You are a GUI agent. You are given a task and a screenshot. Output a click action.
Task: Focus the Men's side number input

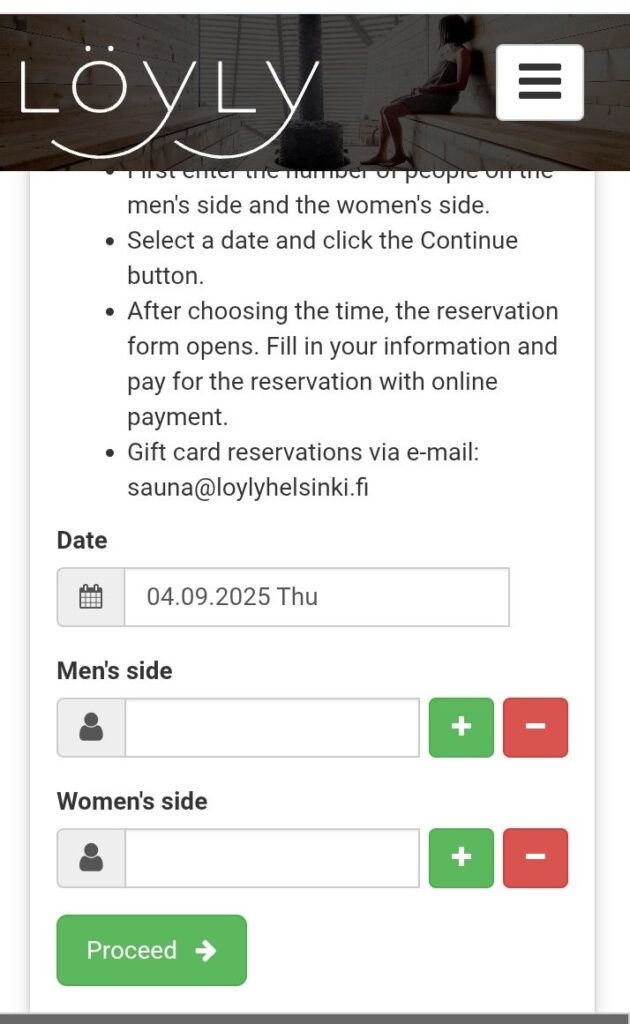pos(272,727)
